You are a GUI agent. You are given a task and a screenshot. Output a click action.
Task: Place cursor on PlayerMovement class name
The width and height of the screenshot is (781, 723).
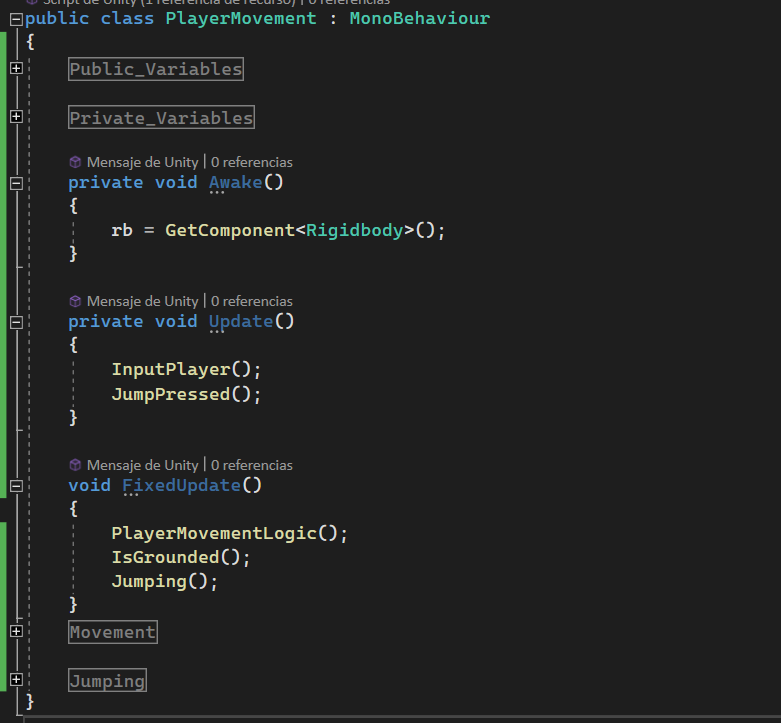pyautogui.click(x=241, y=18)
